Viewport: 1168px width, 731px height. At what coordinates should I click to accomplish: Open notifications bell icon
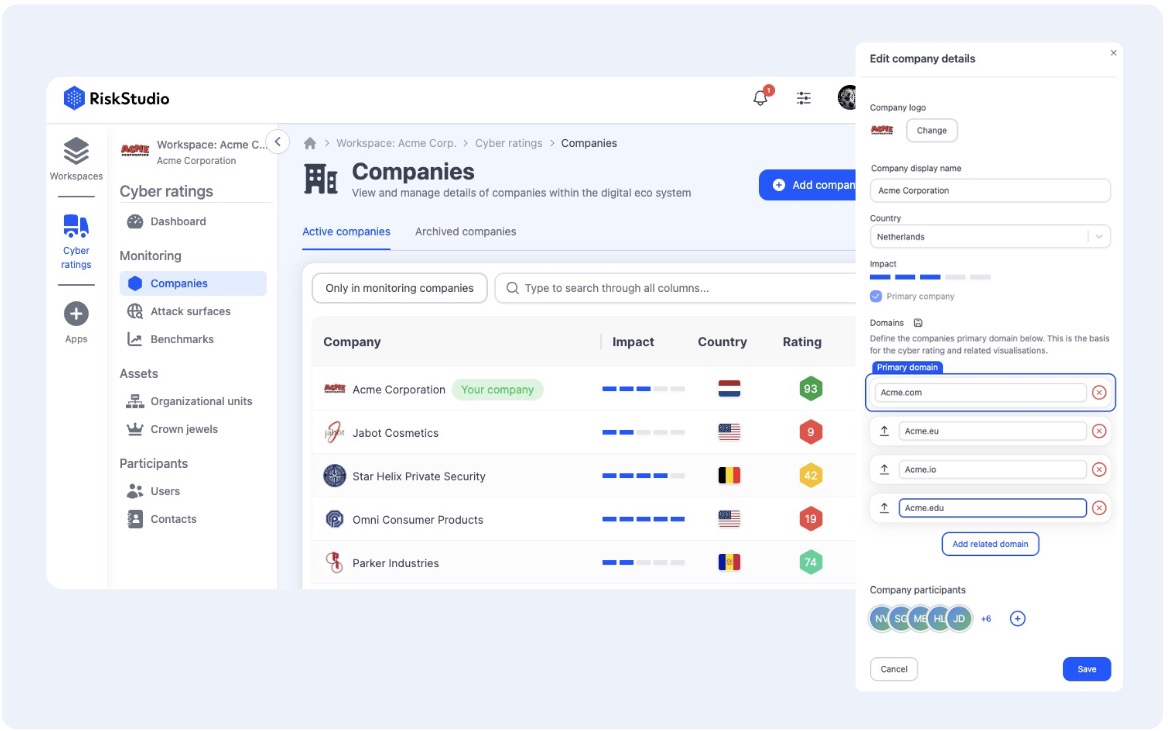[761, 98]
